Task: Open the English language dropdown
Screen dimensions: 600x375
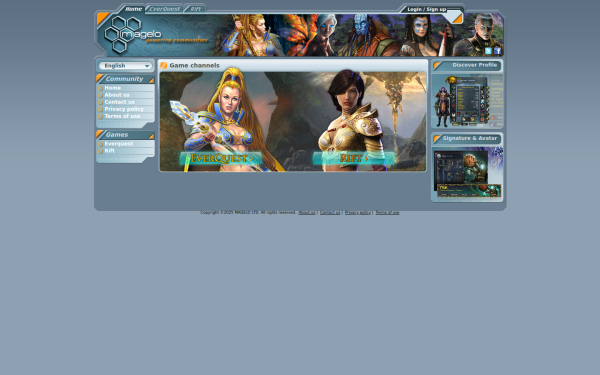Action: point(125,66)
